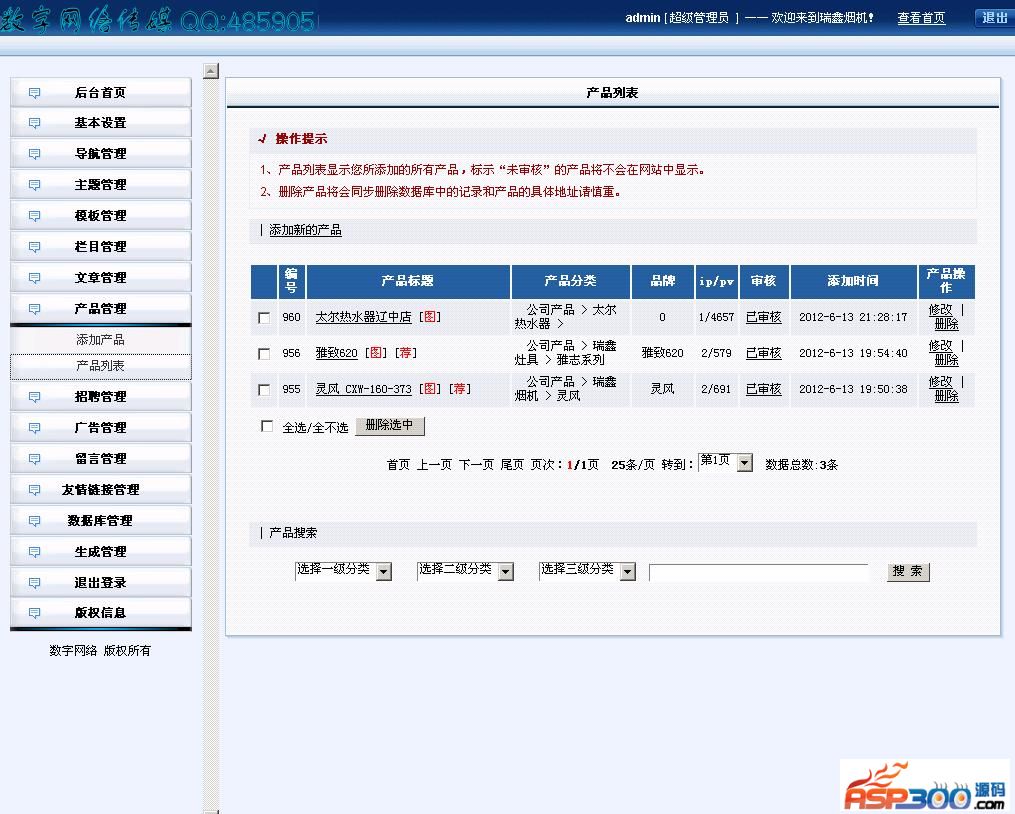Click the sidebar scroll up arrow

pyautogui.click(x=211, y=71)
